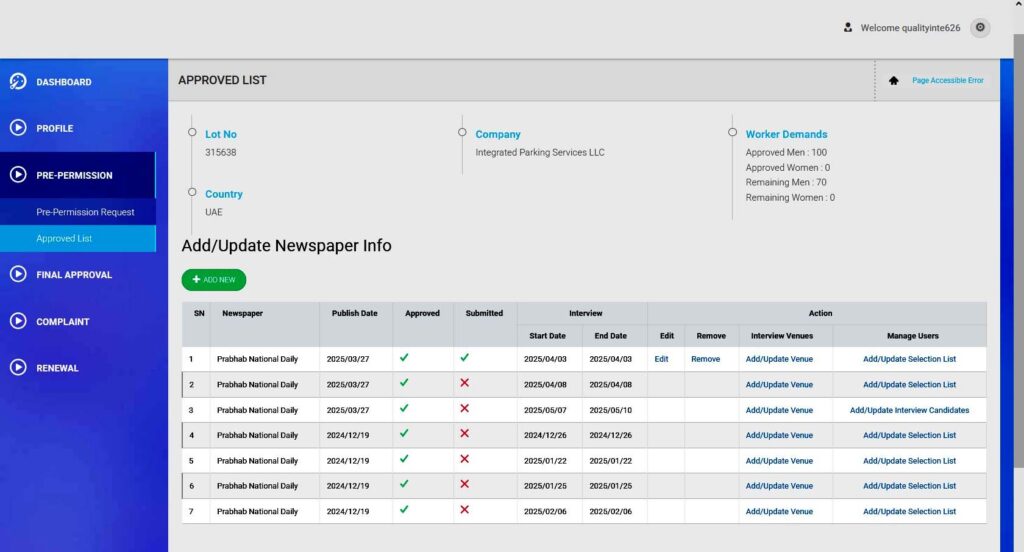Screen dimensions: 1024x552
Task: Click the Page Accessible Error link
Action: click(x=947, y=80)
